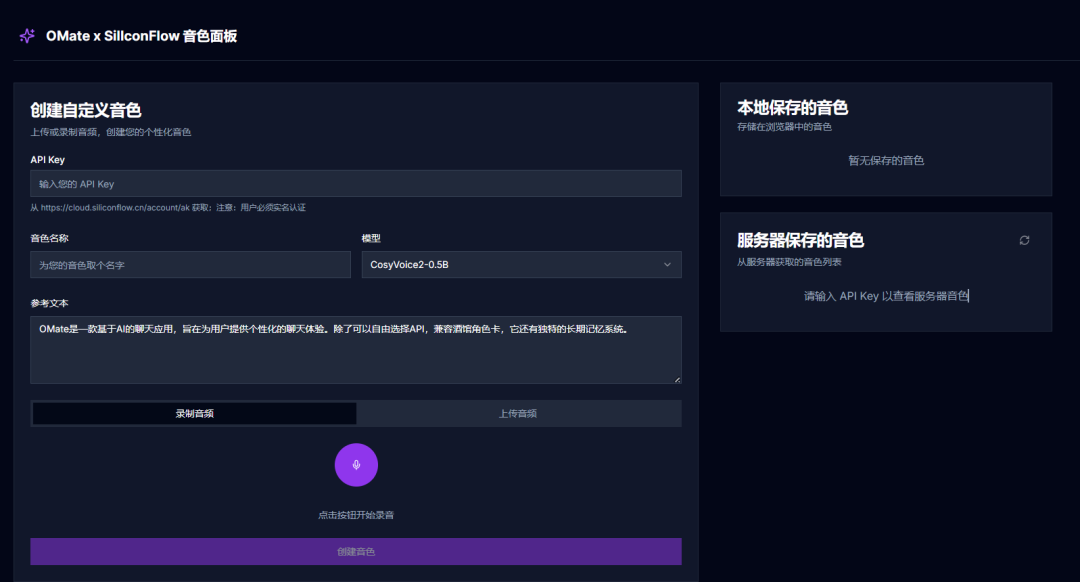Switch to the 上传音频 tab

point(518,413)
